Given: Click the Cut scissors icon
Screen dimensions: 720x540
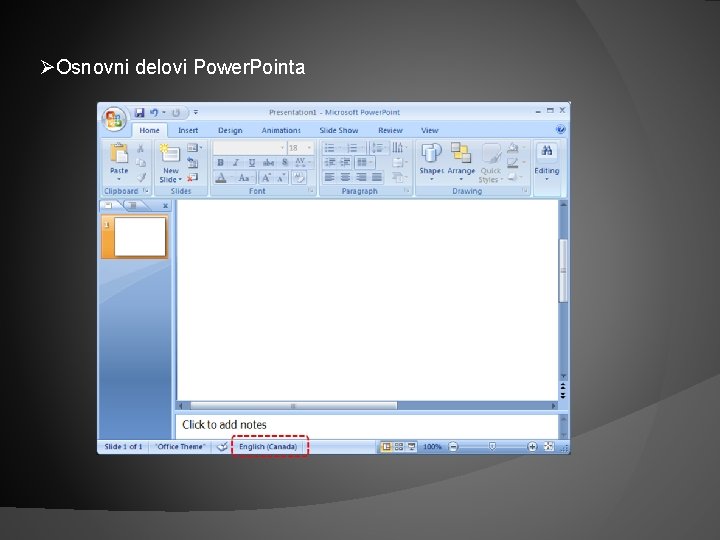Looking at the screenshot, I should coord(141,148).
